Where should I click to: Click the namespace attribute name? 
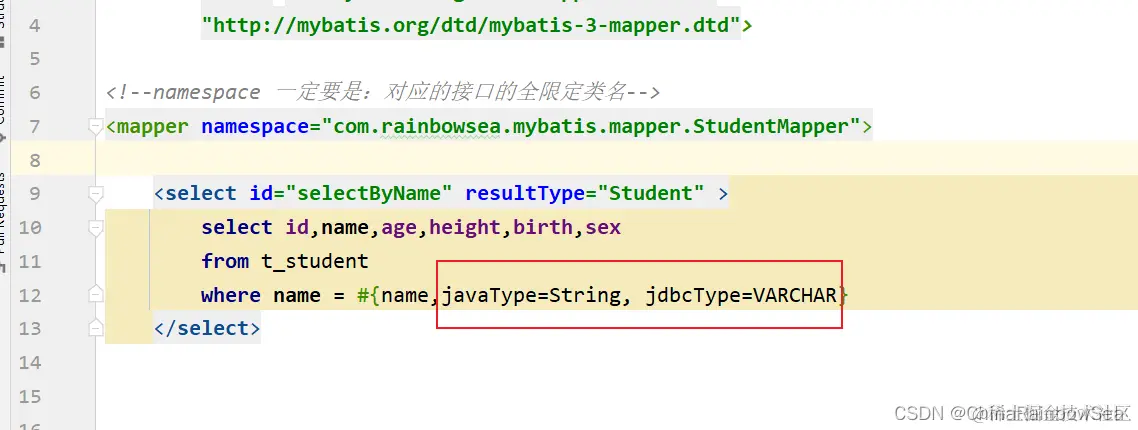(255, 127)
